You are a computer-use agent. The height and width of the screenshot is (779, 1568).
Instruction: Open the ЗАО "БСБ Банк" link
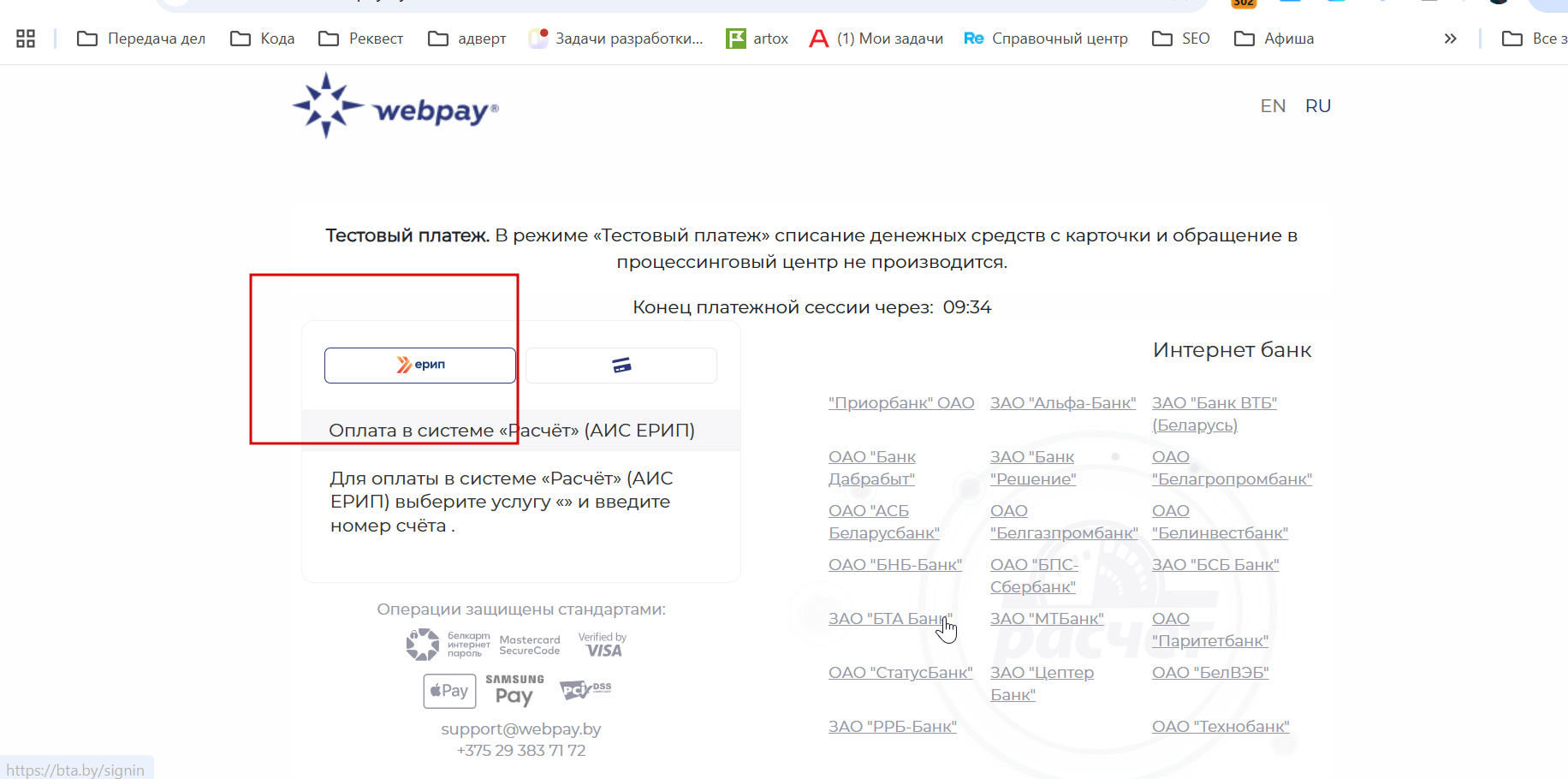pos(1215,565)
